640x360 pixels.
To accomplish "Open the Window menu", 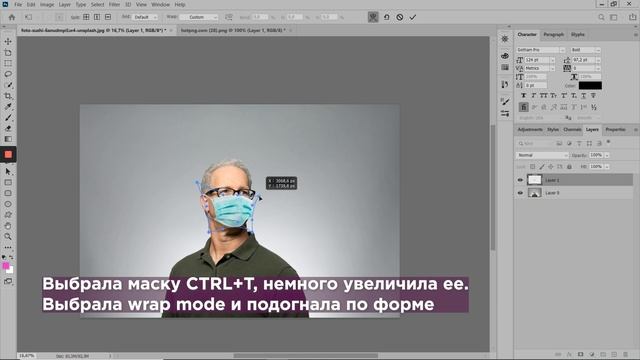I will pos(160,4).
